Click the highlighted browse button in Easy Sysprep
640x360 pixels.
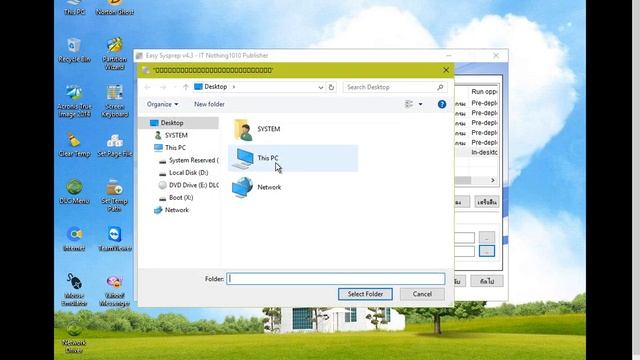pos(487,251)
